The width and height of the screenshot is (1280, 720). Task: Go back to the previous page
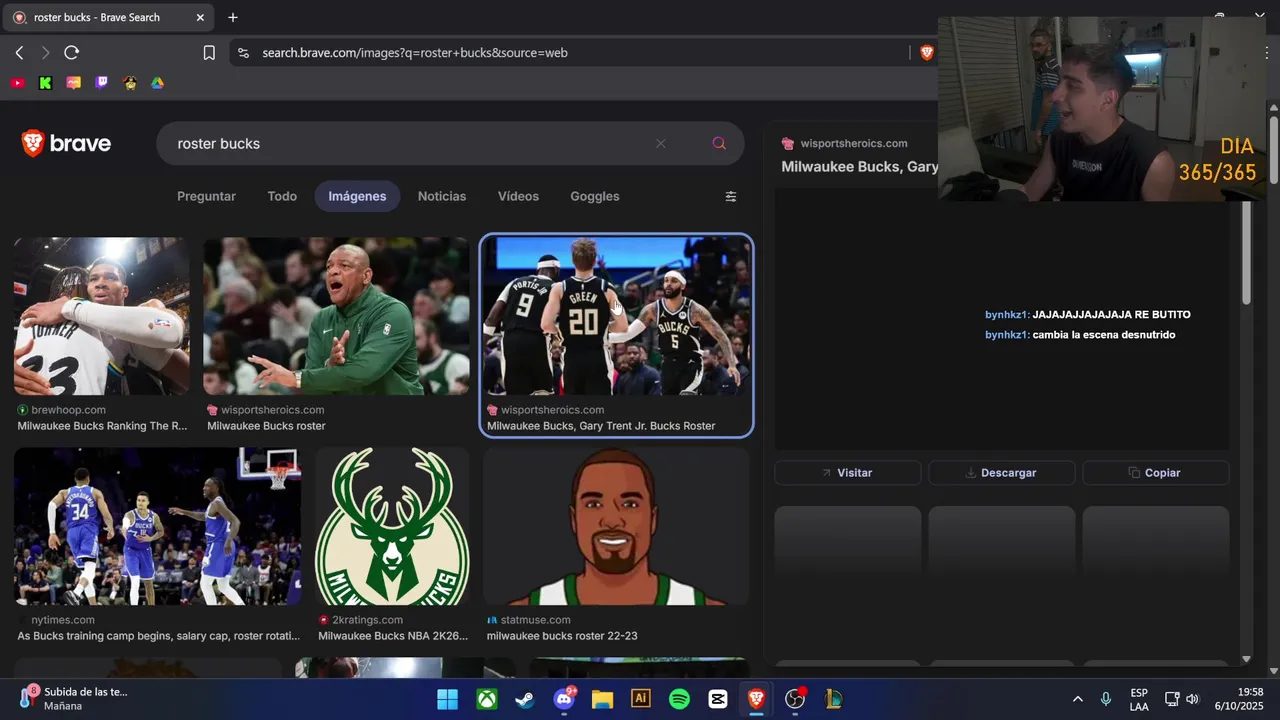click(x=19, y=53)
